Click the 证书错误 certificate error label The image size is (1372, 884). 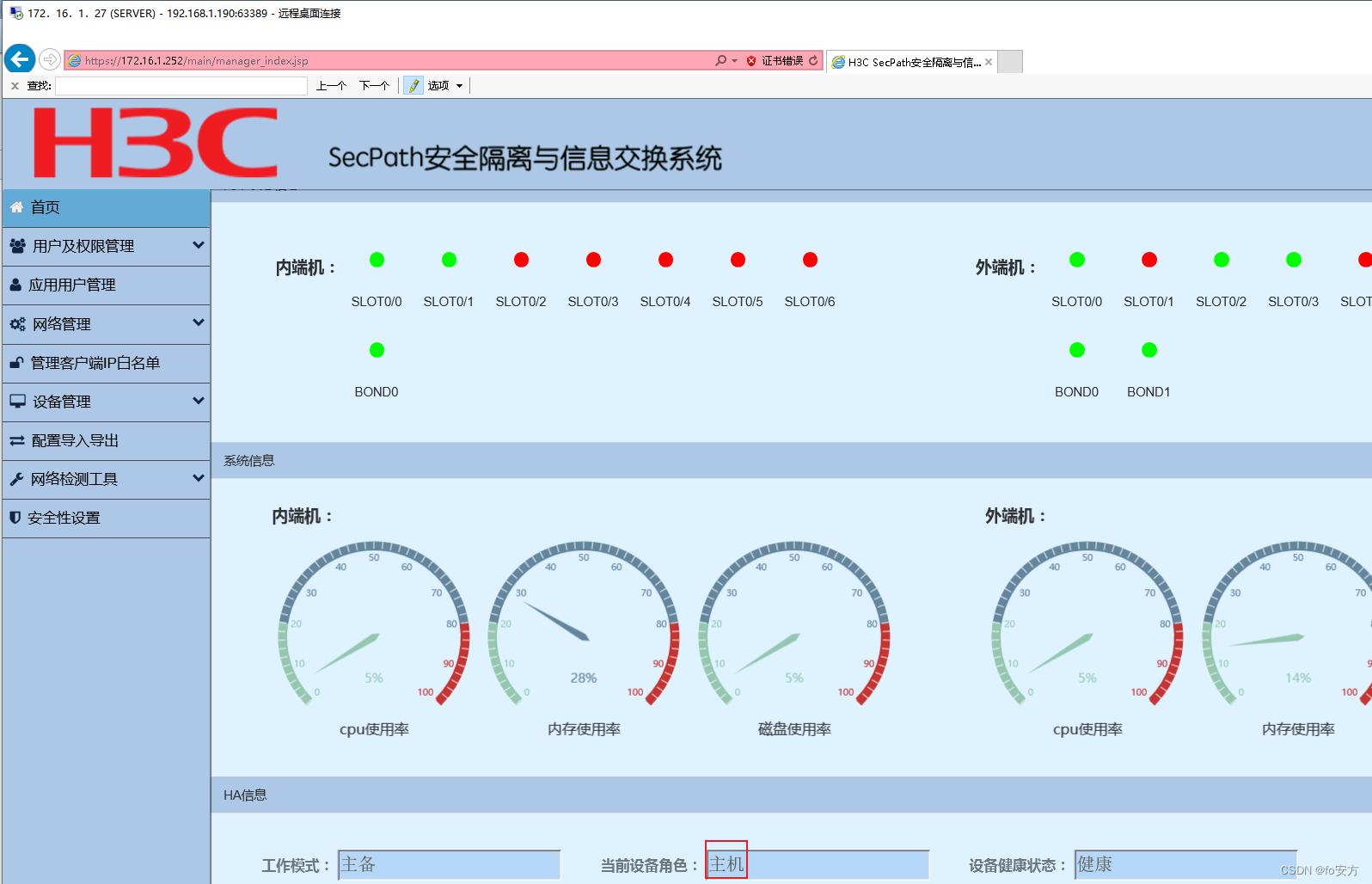(782, 61)
